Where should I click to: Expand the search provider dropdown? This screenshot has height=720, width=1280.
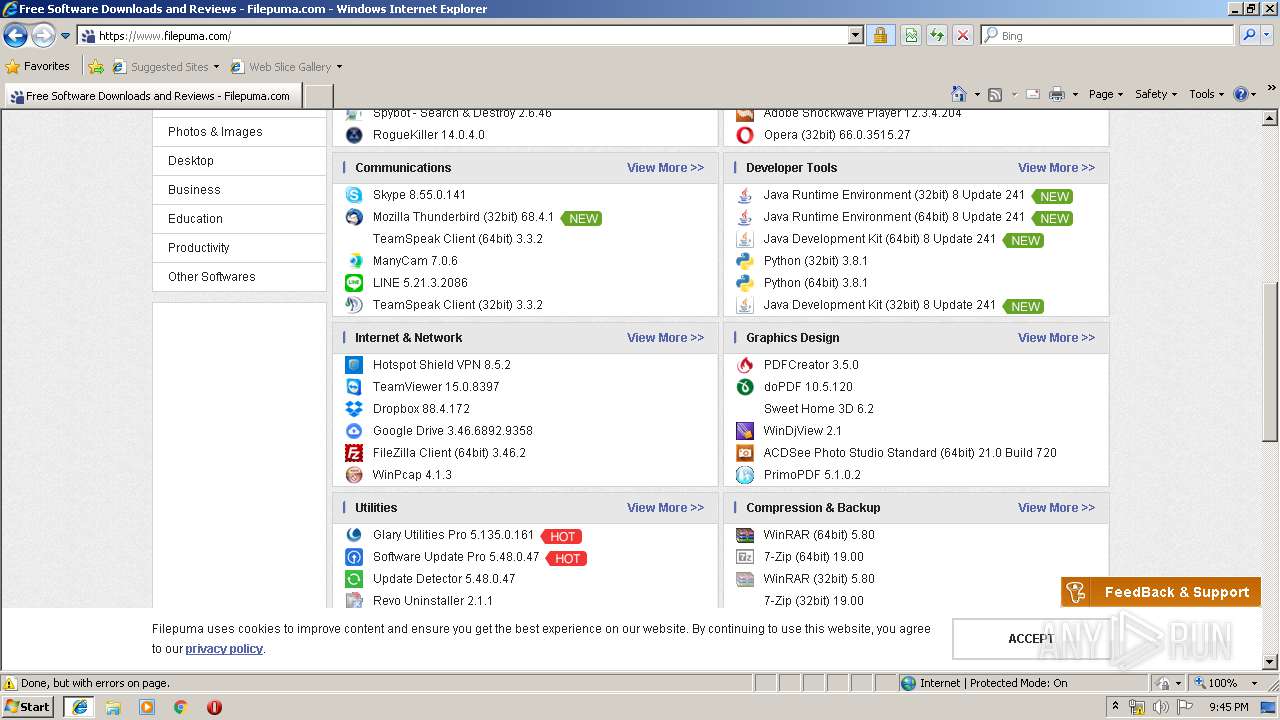pos(1267,36)
